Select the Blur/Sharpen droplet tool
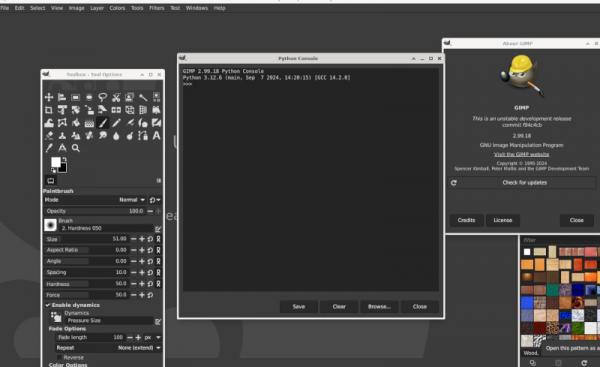 [x=116, y=135]
